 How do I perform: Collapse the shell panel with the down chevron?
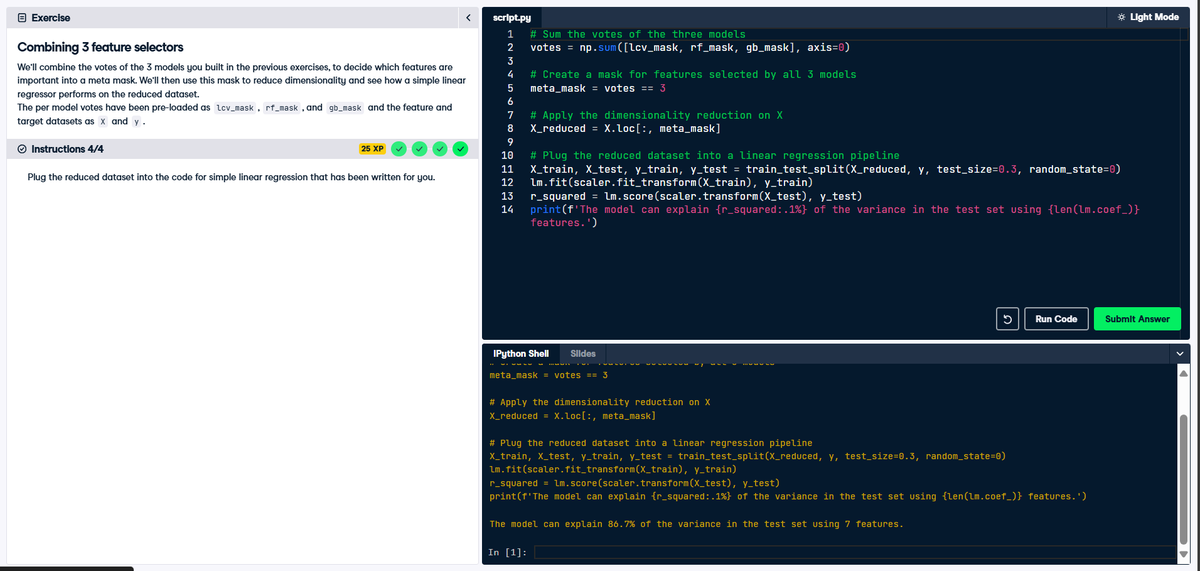(1180, 353)
